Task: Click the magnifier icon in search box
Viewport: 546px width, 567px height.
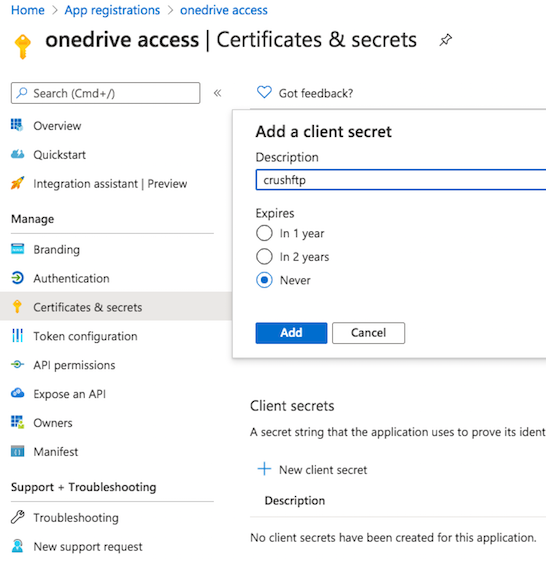Action: [22, 93]
